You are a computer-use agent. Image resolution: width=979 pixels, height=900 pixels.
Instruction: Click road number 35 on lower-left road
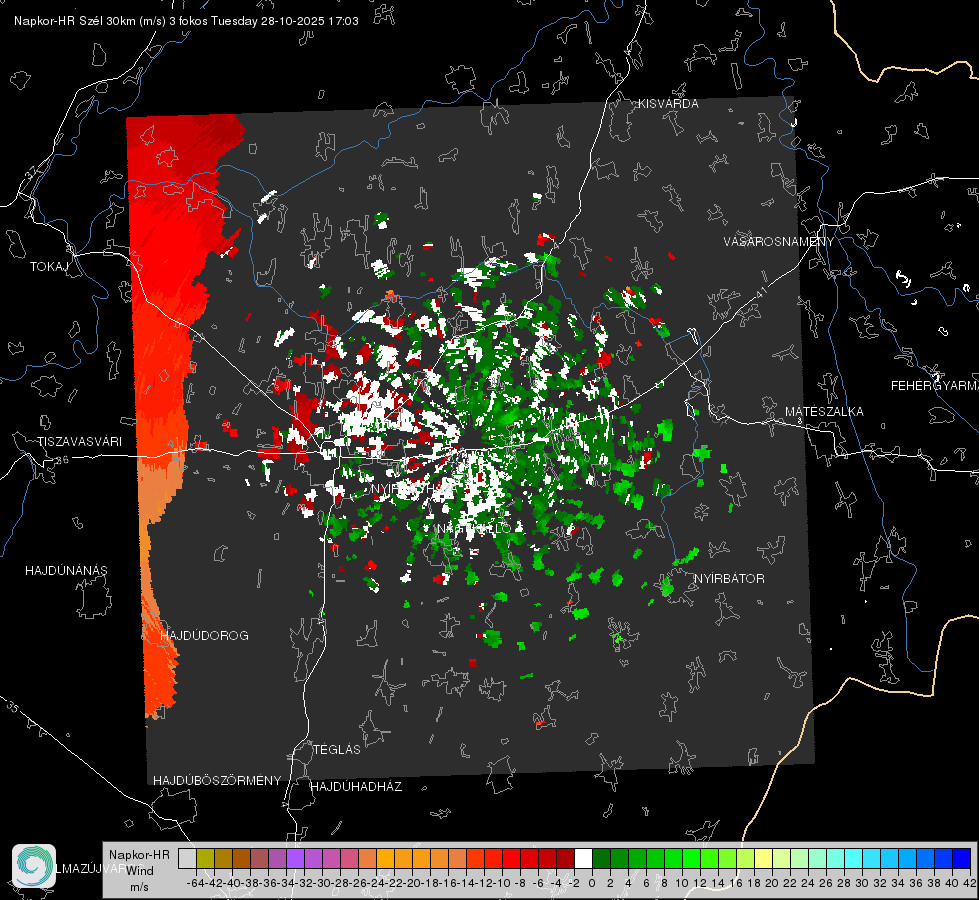(x=12, y=706)
